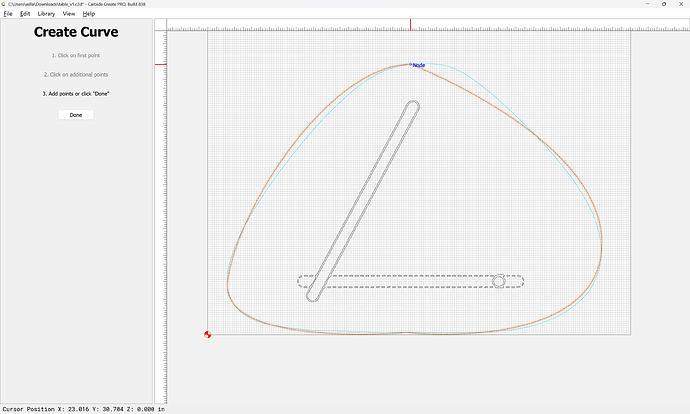Screen dimensions: 690x414
Task: Click the red marker on horizontal ruler
Action: click(410, 23)
